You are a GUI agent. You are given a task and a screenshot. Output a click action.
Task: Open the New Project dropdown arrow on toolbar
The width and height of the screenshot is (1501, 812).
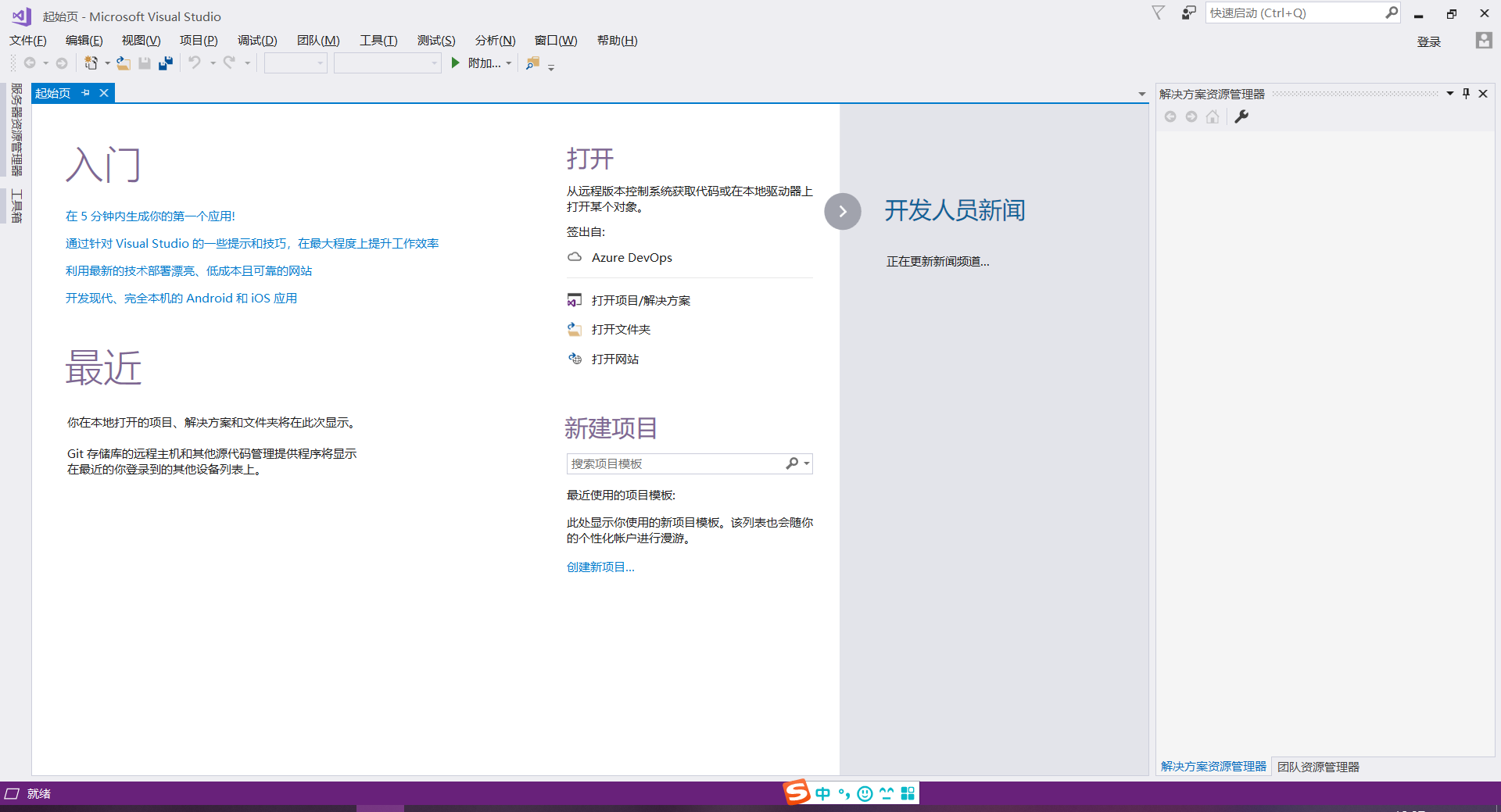(107, 63)
